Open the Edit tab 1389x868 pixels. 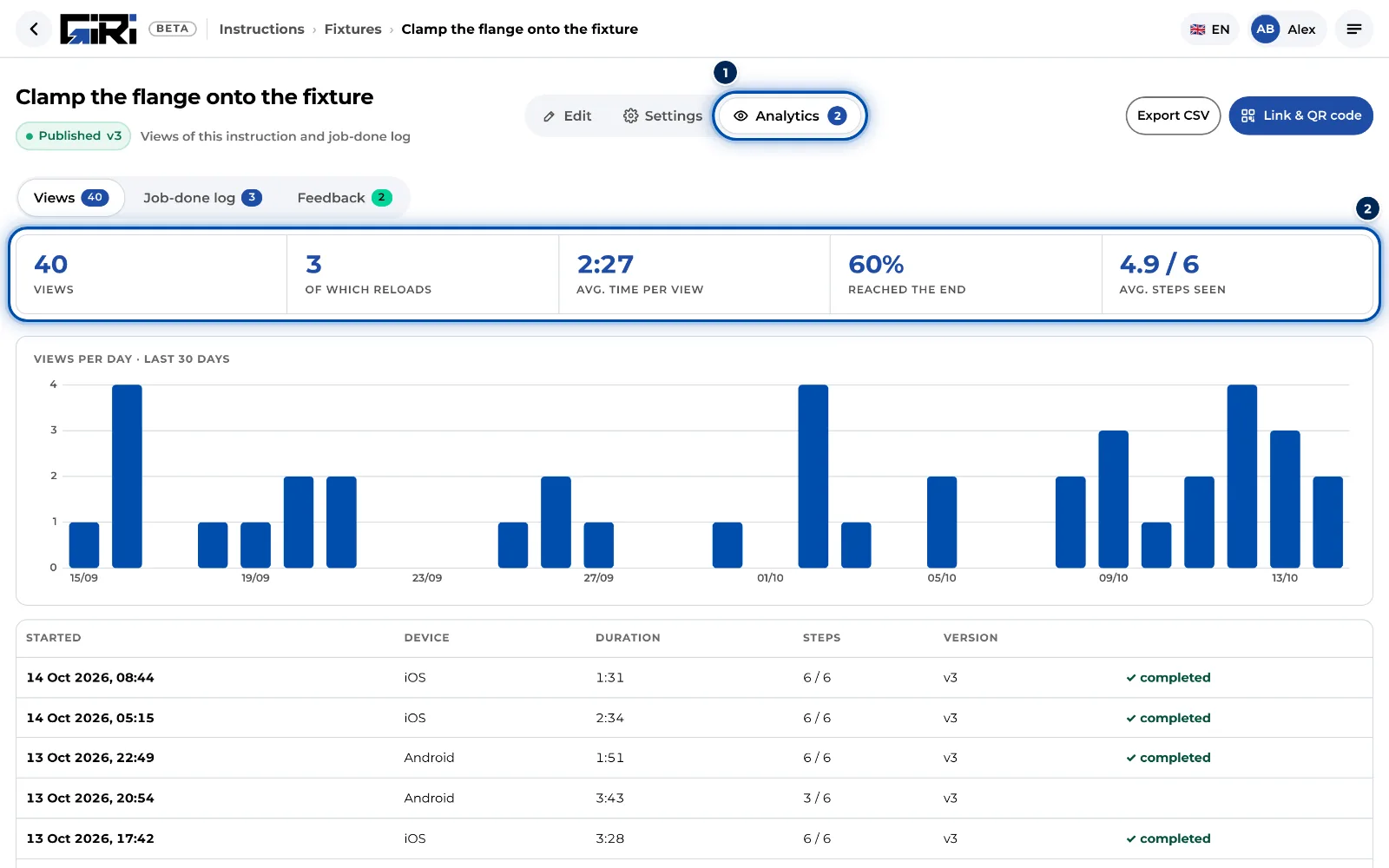point(567,116)
